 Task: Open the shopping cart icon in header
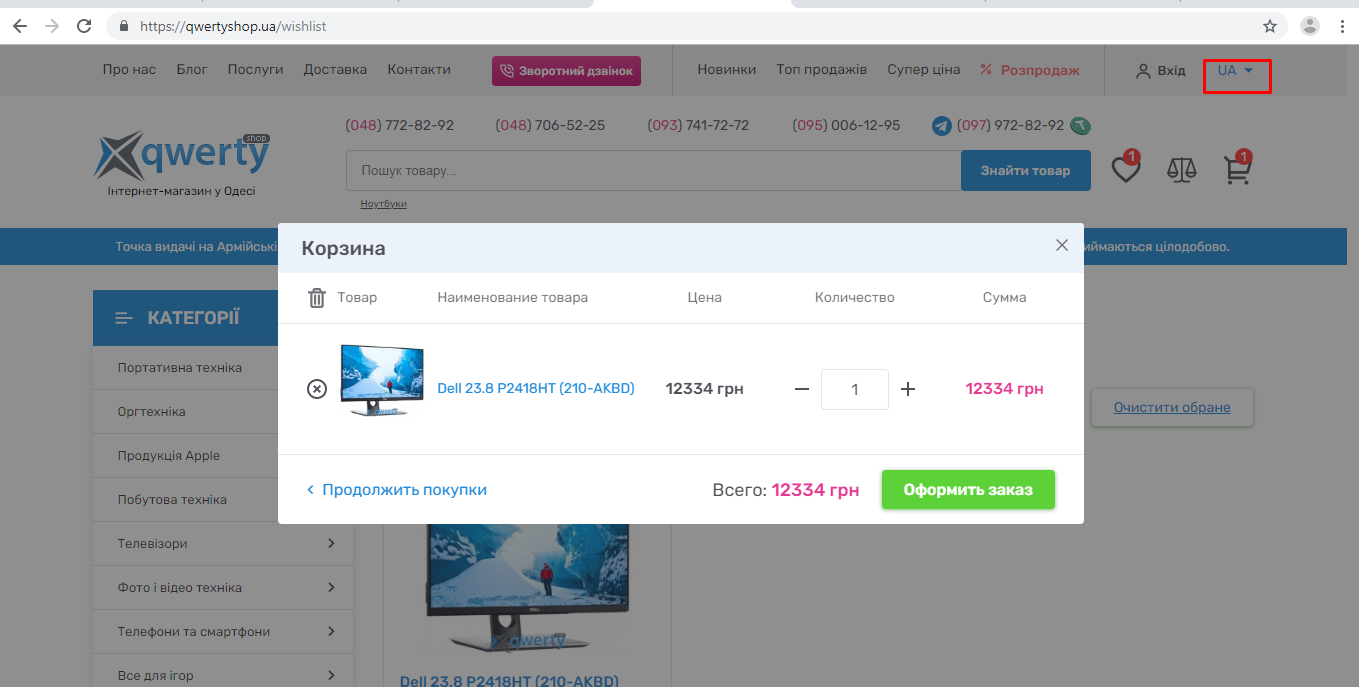[x=1238, y=169]
